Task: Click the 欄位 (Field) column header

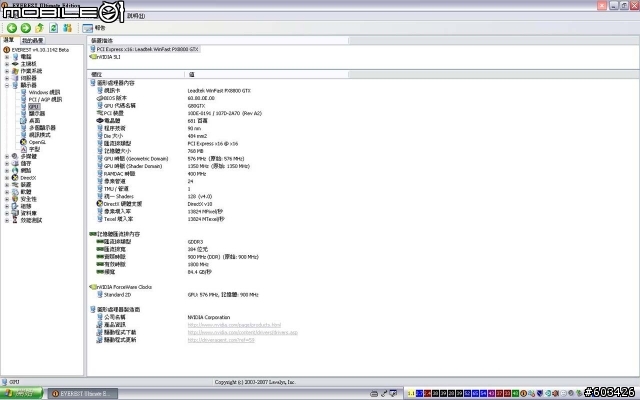Action: click(x=136, y=74)
